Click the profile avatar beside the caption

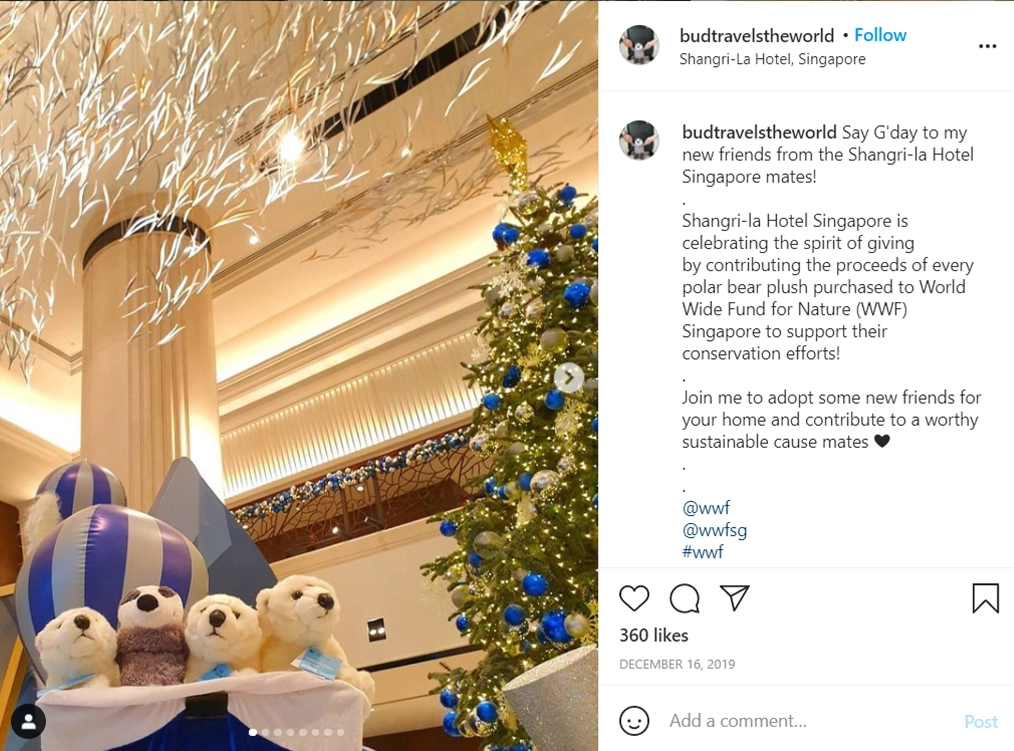click(x=639, y=140)
